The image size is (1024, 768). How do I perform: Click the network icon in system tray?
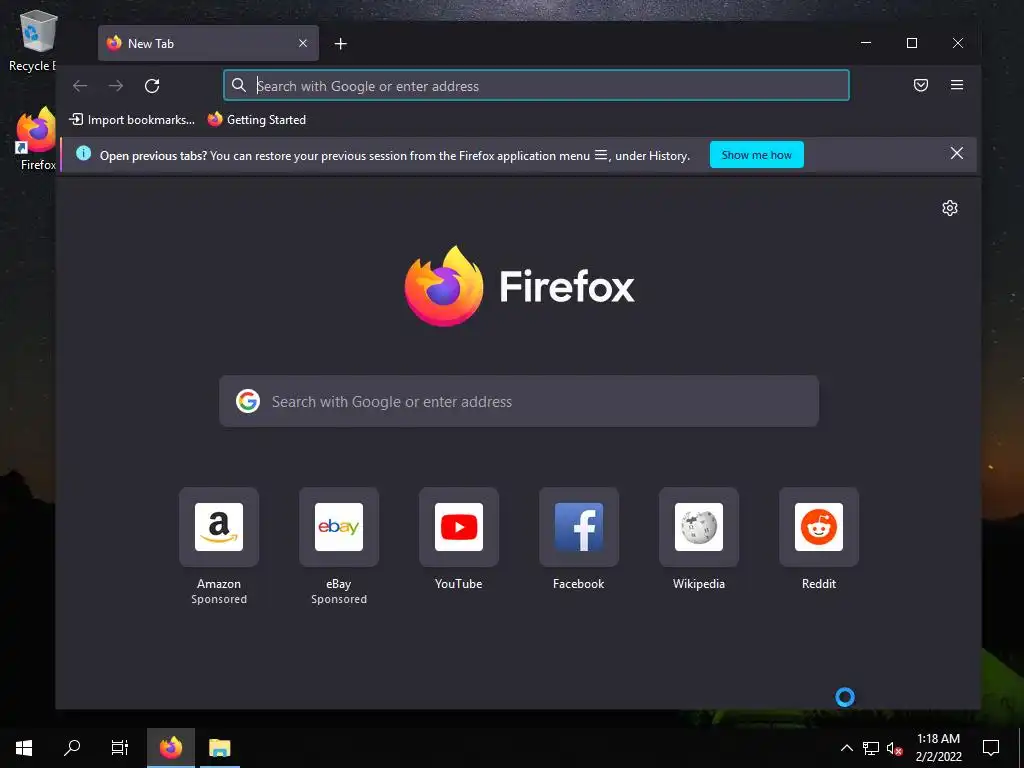pyautogui.click(x=871, y=748)
